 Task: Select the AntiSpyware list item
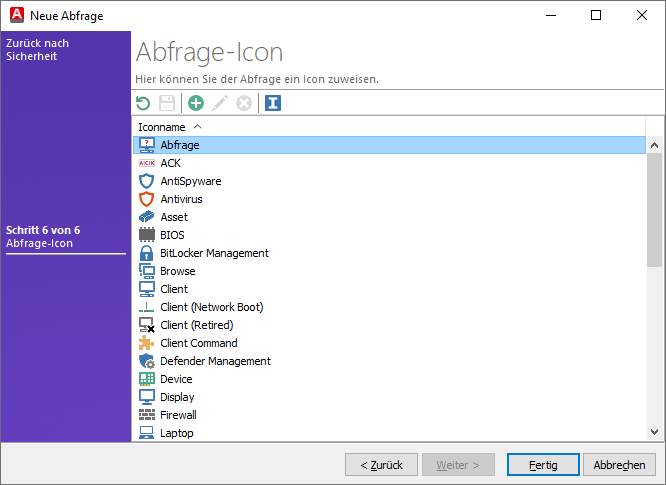(190, 181)
